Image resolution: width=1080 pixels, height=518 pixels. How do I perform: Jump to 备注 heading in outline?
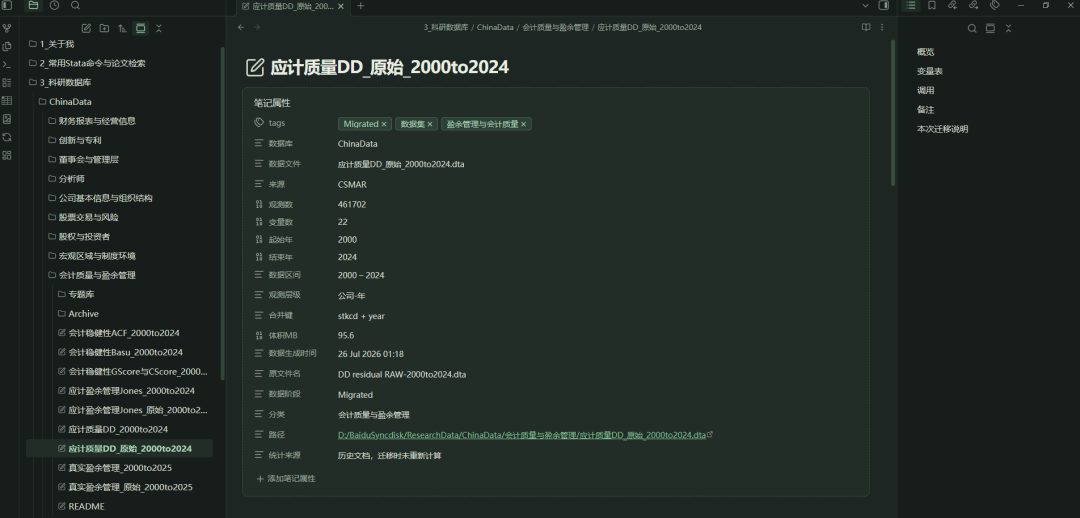[x=925, y=110]
